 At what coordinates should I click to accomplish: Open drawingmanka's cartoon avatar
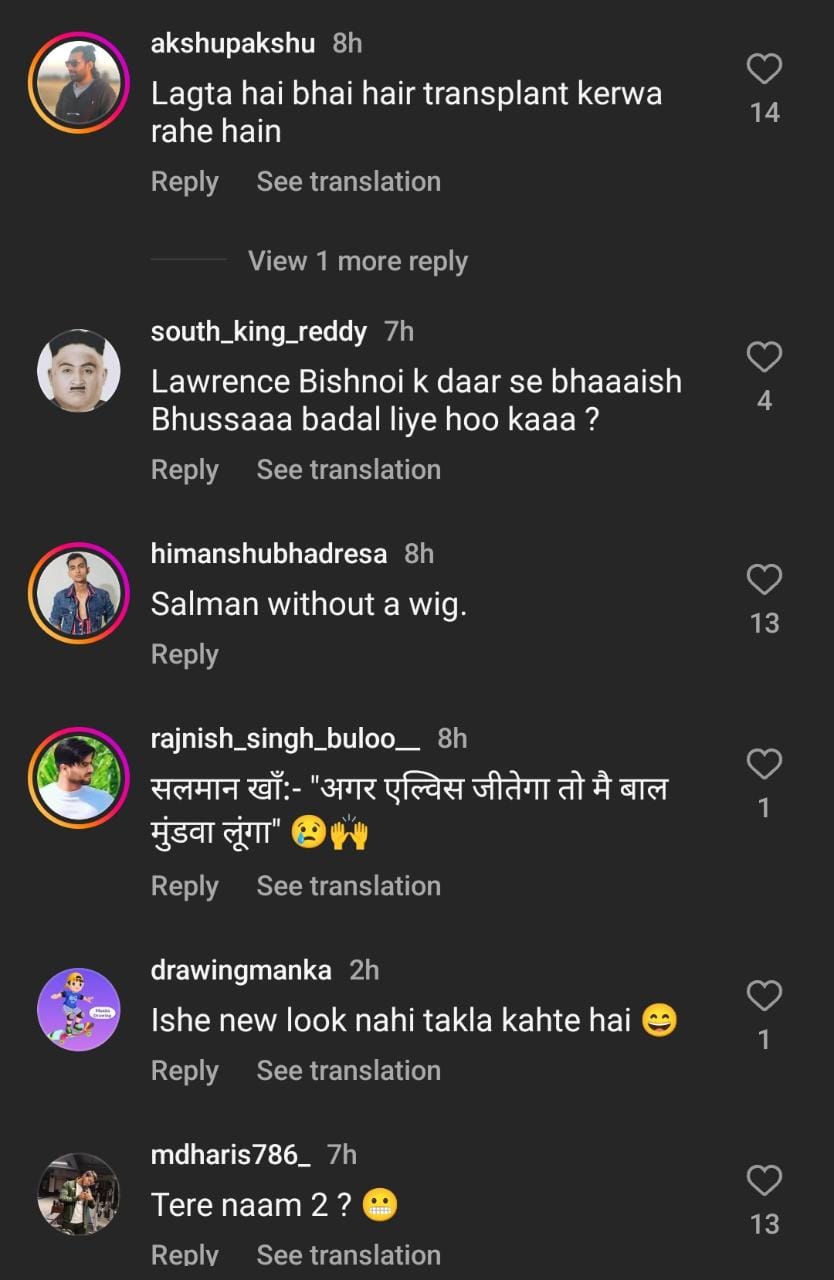79,1009
